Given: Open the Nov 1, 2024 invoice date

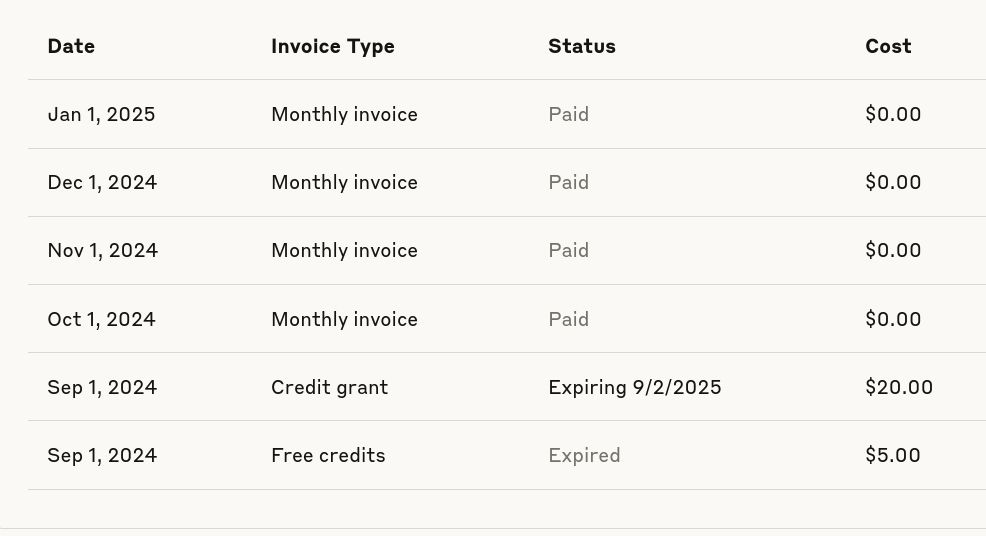Looking at the screenshot, I should click(102, 250).
